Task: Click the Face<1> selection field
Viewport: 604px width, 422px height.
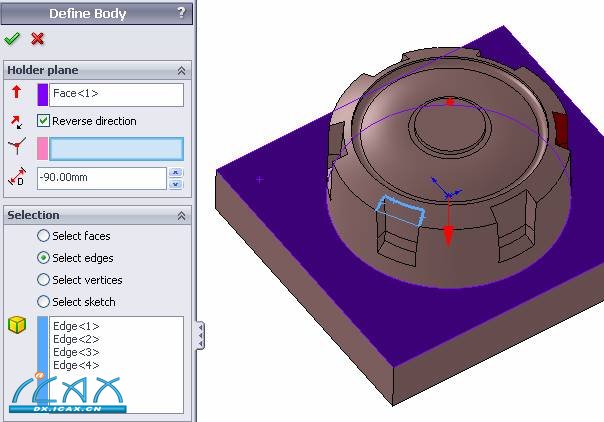Action: 116,95
